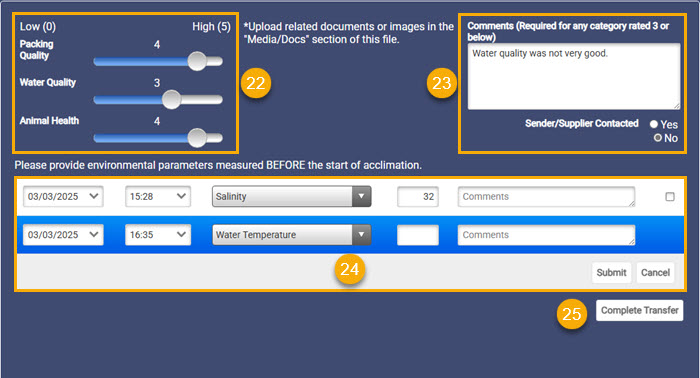700x378 pixels.
Task: Select Yes for Sender/Supplier Contacted
Action: click(654, 125)
